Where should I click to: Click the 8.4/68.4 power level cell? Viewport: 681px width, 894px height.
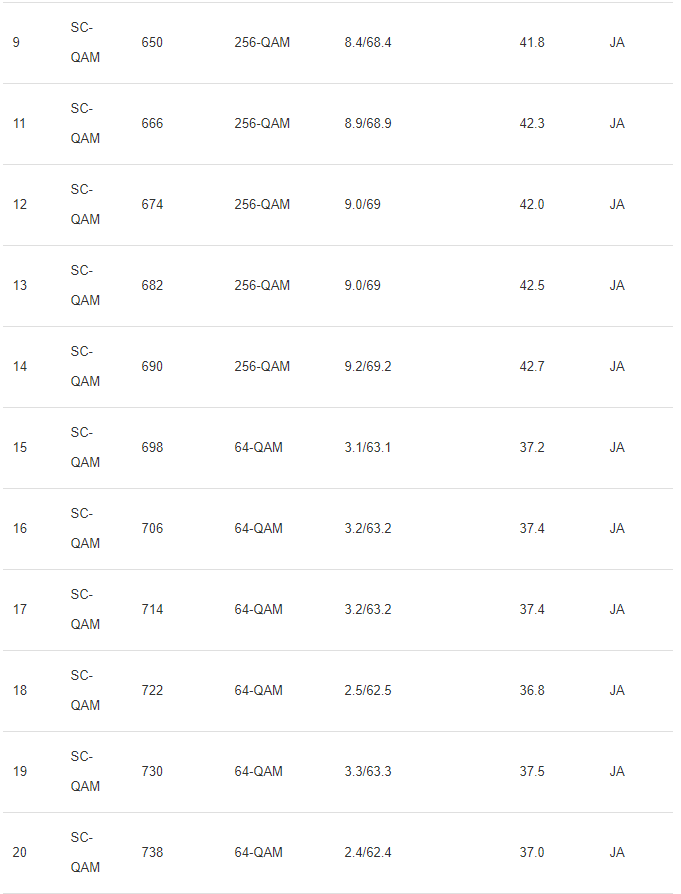coord(367,43)
